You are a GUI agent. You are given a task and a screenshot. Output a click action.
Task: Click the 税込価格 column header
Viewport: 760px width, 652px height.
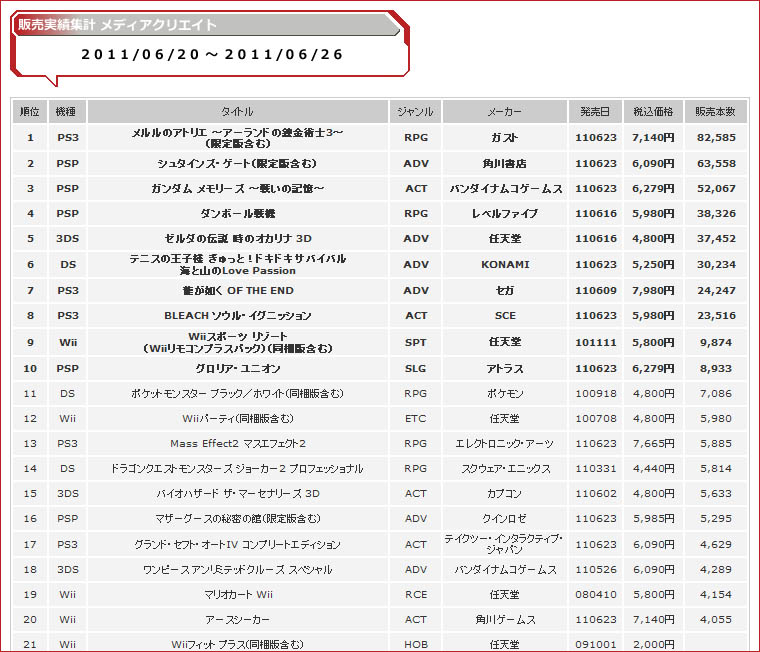point(653,111)
